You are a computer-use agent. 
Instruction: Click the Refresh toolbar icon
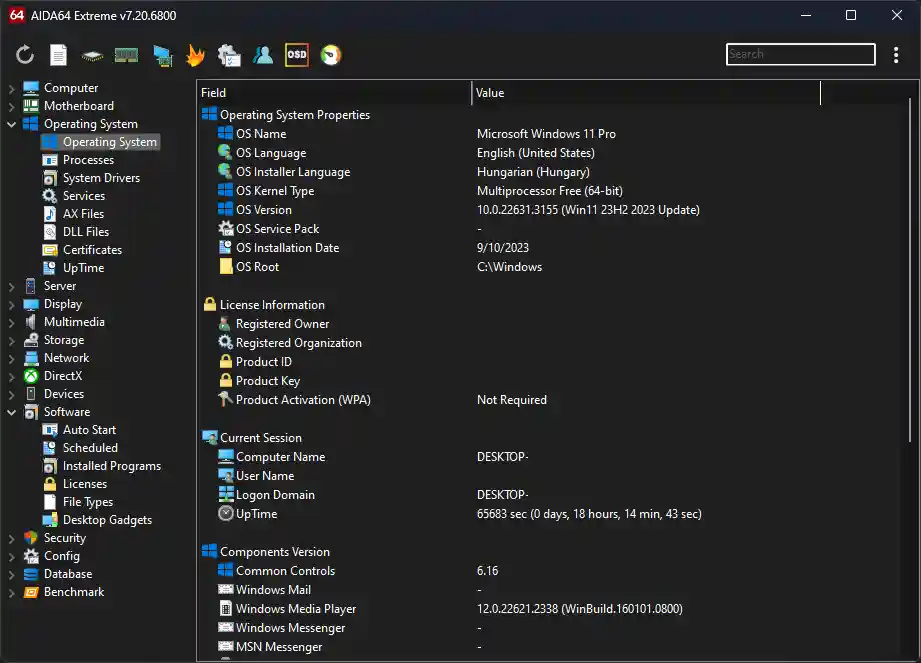pos(25,55)
